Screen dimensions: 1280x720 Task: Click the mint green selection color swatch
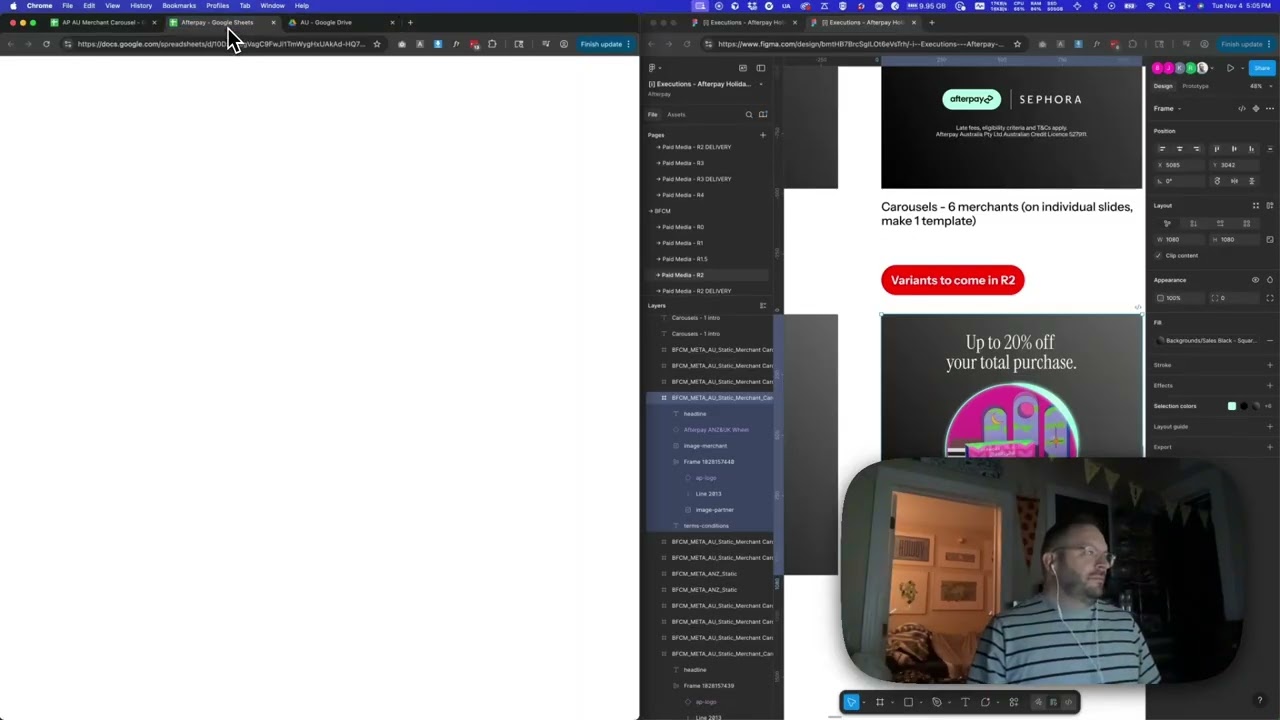pos(1232,406)
